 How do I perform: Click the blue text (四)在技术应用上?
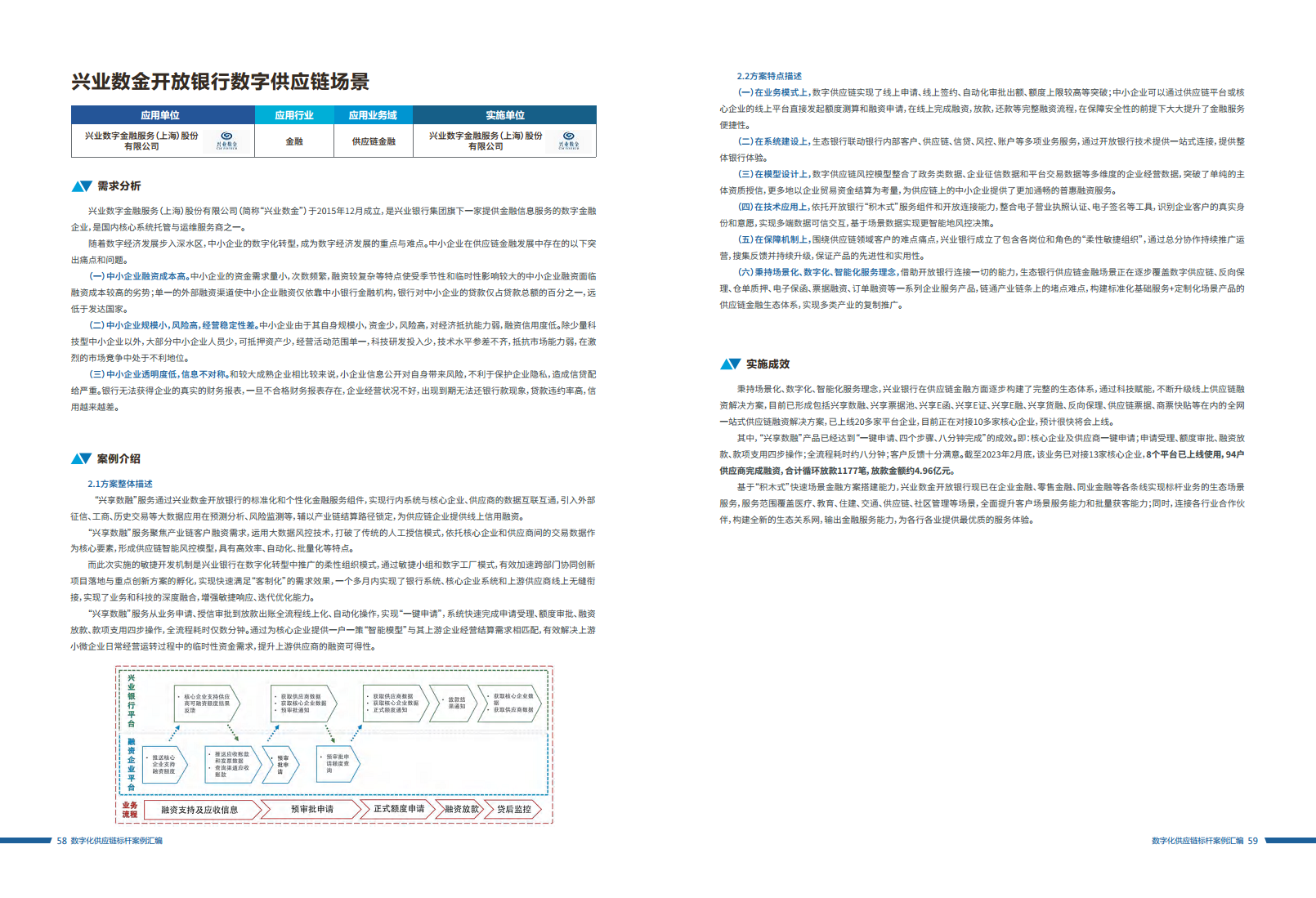pos(773,207)
